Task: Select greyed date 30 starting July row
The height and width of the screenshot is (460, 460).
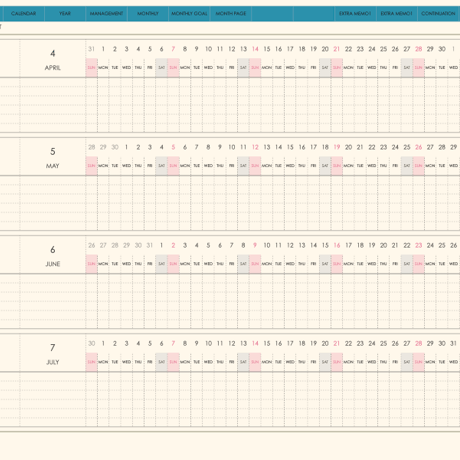Action: click(x=91, y=343)
